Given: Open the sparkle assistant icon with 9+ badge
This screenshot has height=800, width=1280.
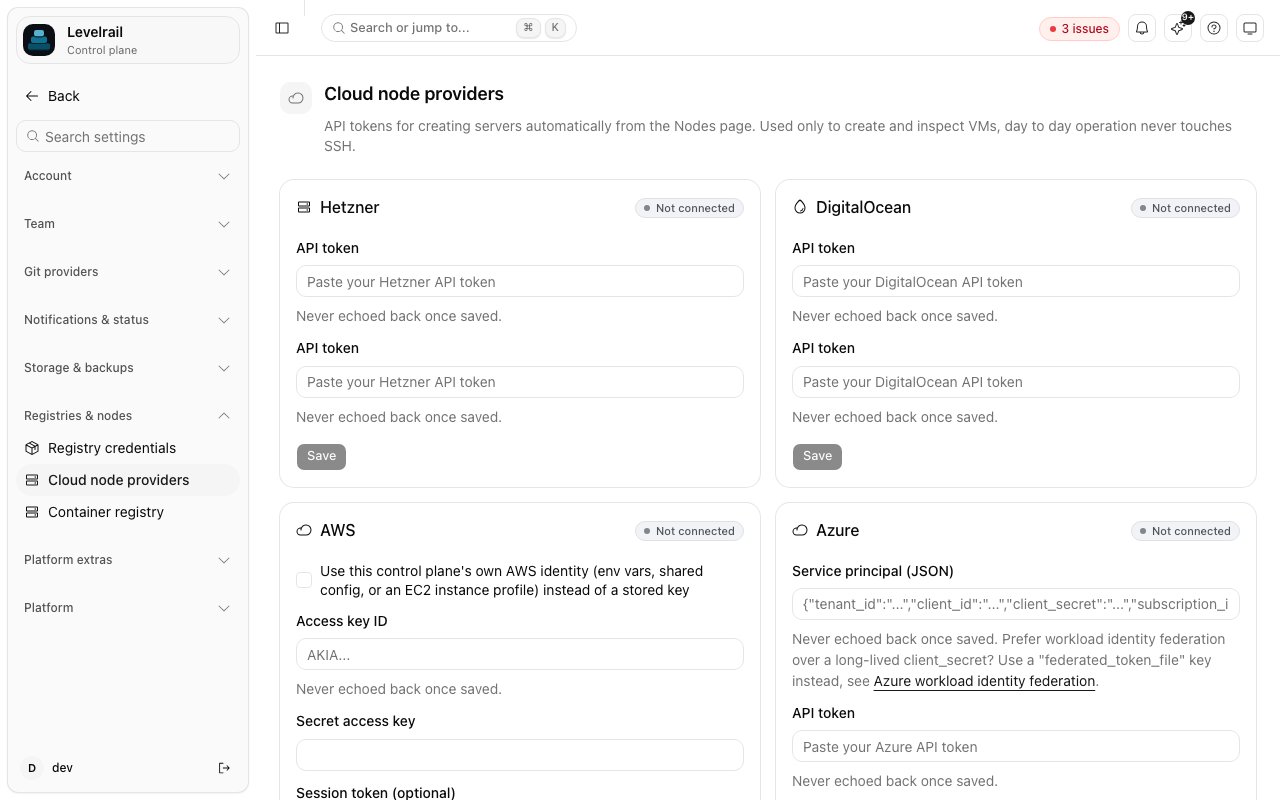Looking at the screenshot, I should point(1178,28).
